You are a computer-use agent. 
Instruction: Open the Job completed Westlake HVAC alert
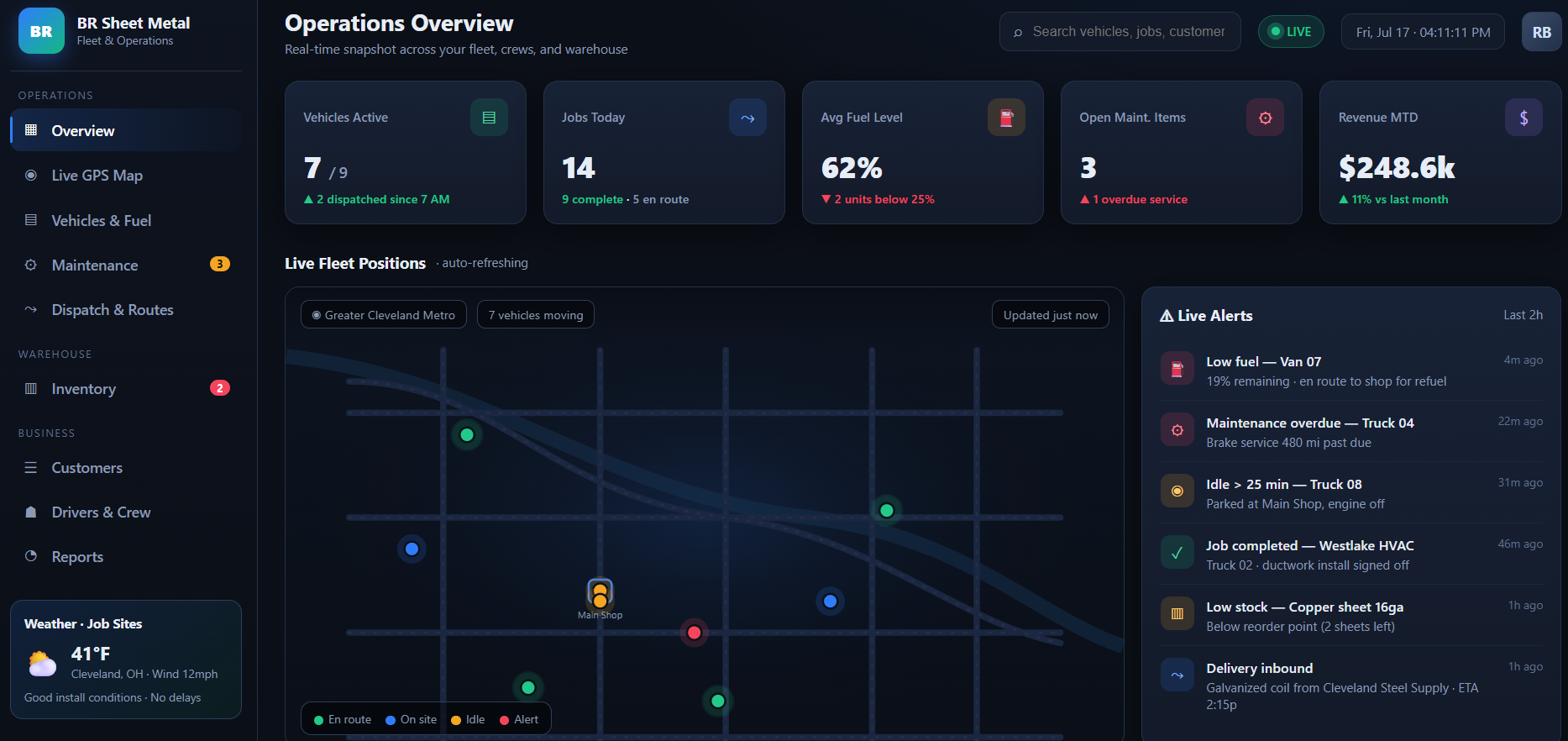1351,554
